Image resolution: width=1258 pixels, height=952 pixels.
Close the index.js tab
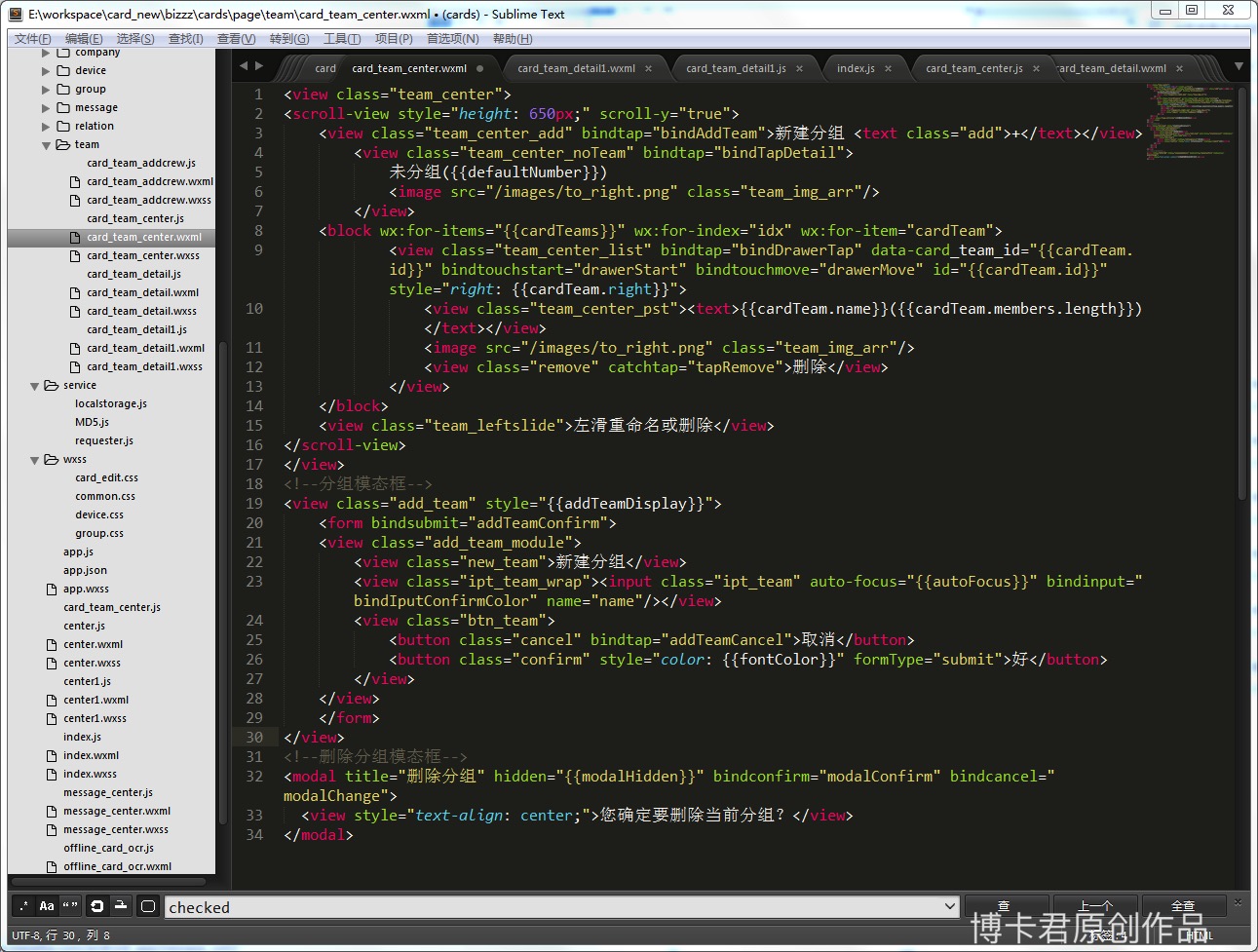888,69
